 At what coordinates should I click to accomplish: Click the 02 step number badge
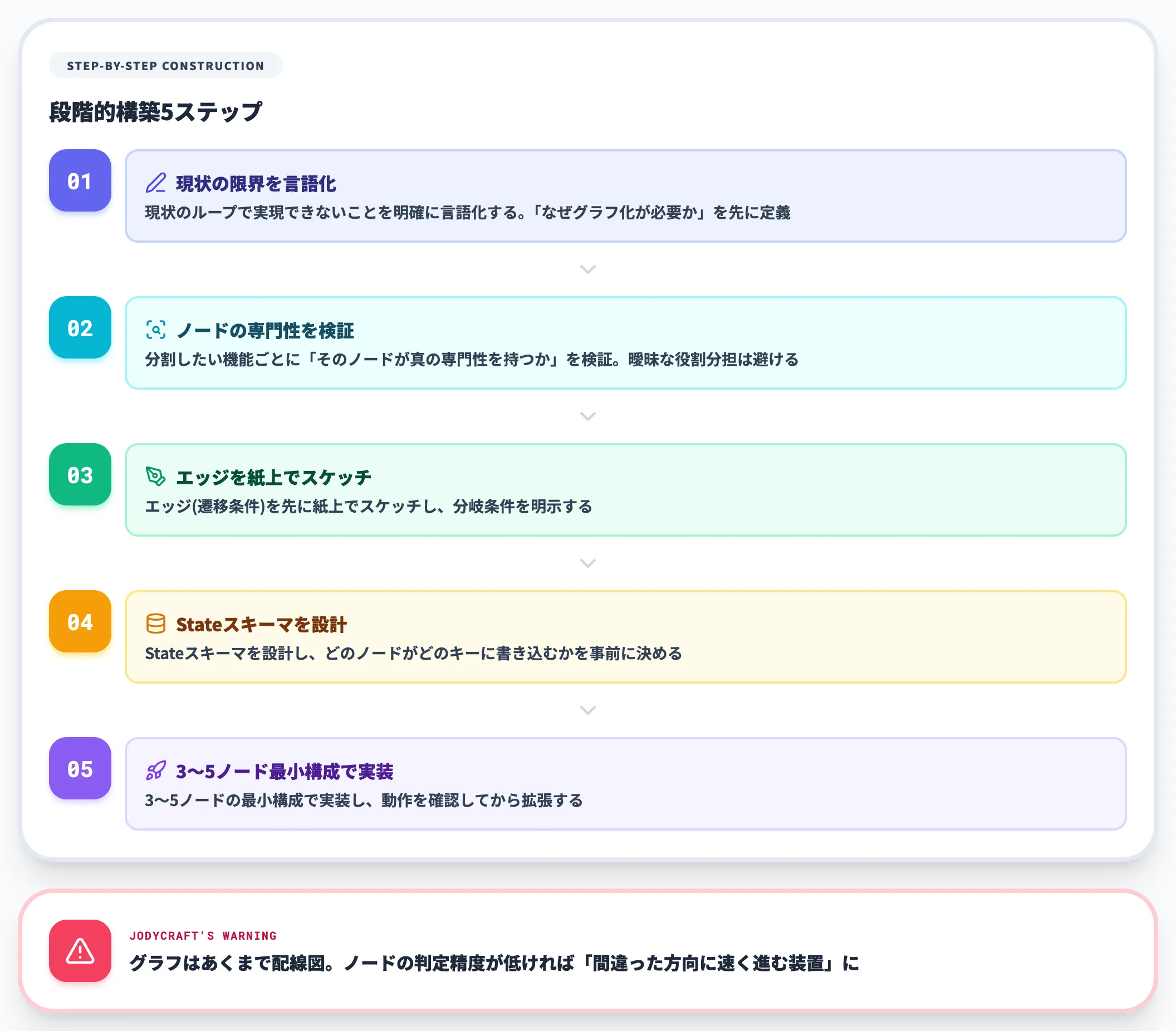click(x=80, y=327)
